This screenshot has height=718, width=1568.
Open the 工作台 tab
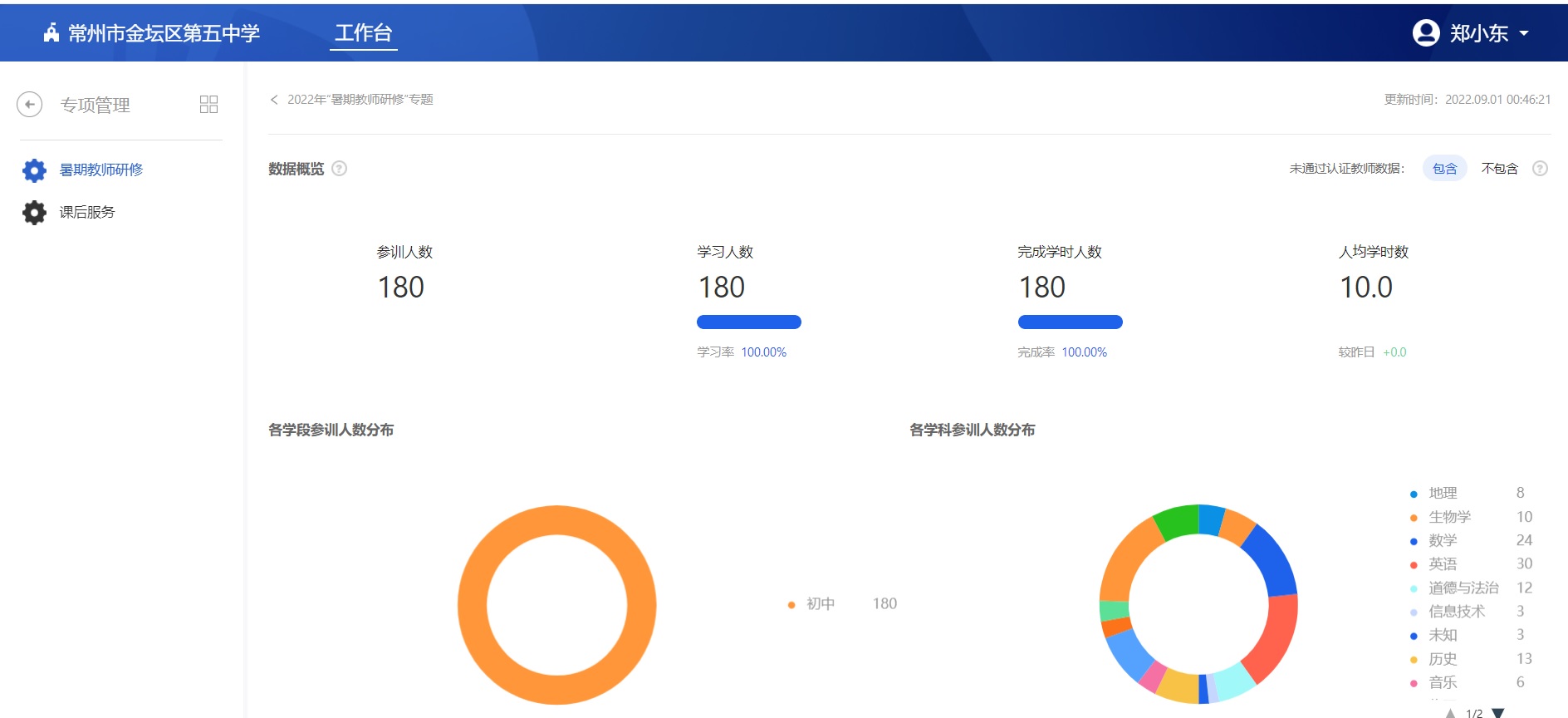[363, 33]
